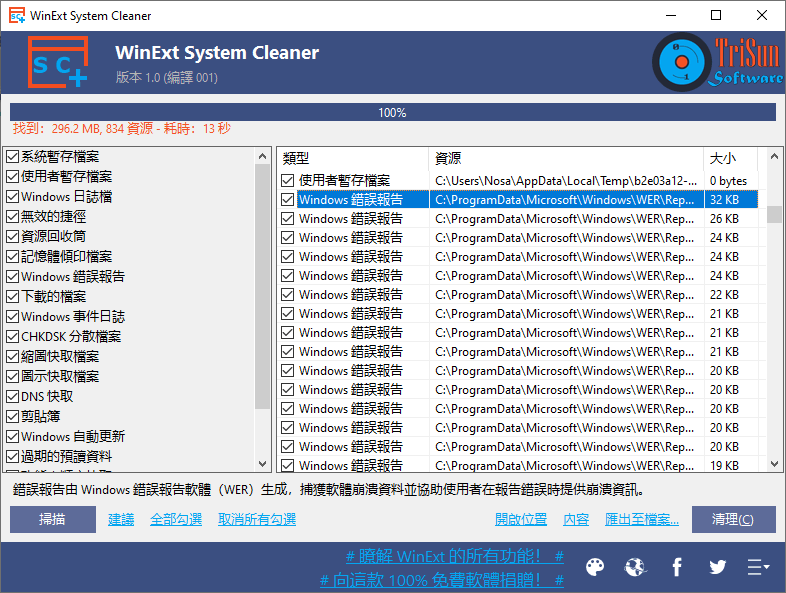Click category list scroll up arrow
This screenshot has height=593, width=786.
pyautogui.click(x=262, y=156)
